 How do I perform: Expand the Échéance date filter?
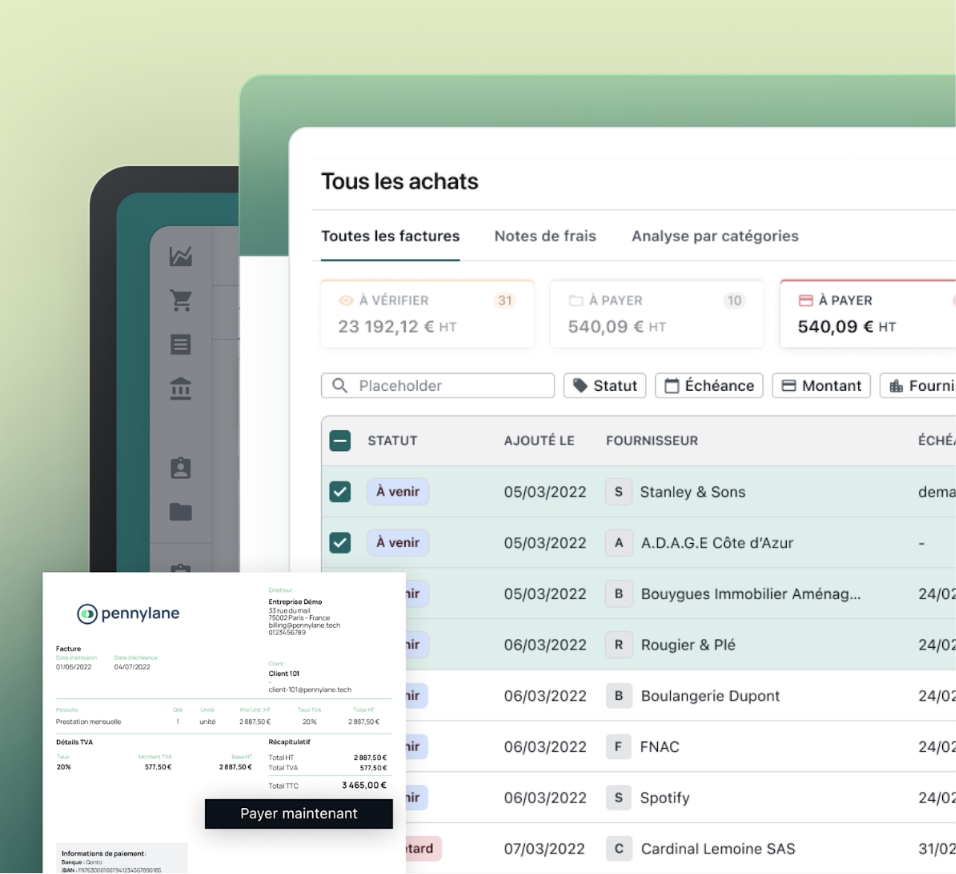(709, 386)
